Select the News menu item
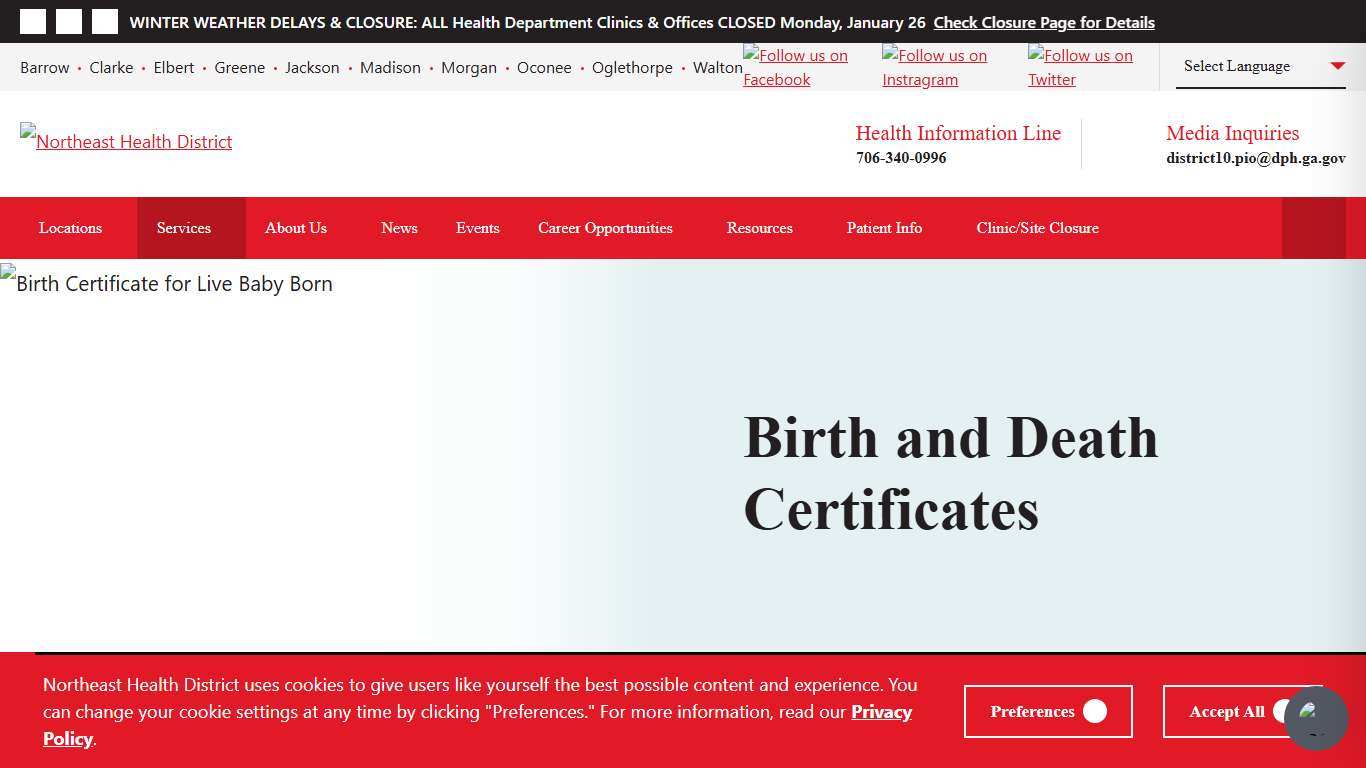Image resolution: width=1366 pixels, height=768 pixels. coord(399,228)
